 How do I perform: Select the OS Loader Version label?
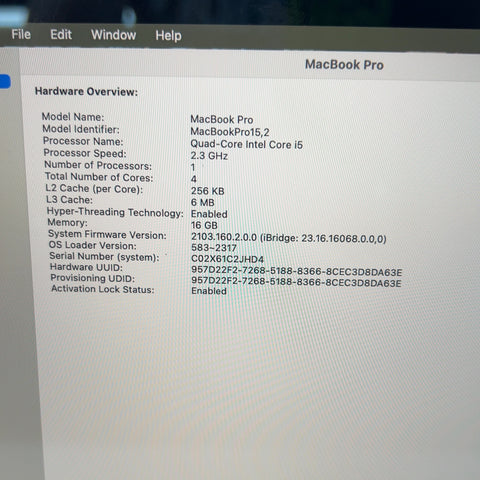pyautogui.click(x=93, y=246)
